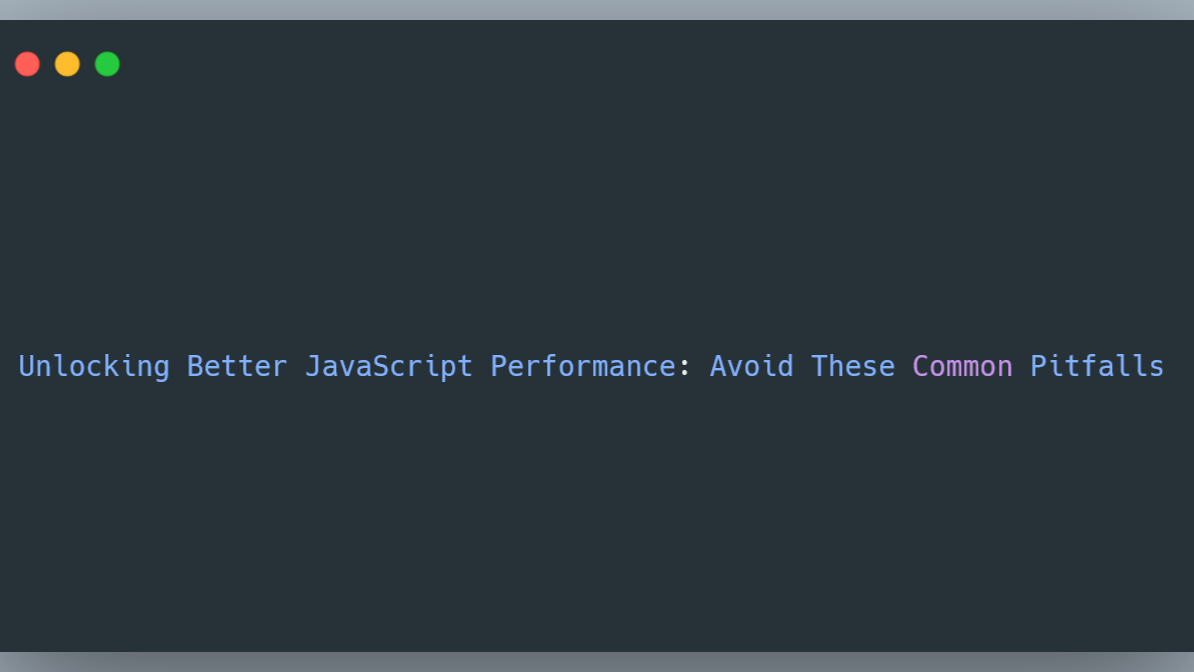Select the word "Pitfalls" at line end
The image size is (1194, 672).
(x=1097, y=366)
